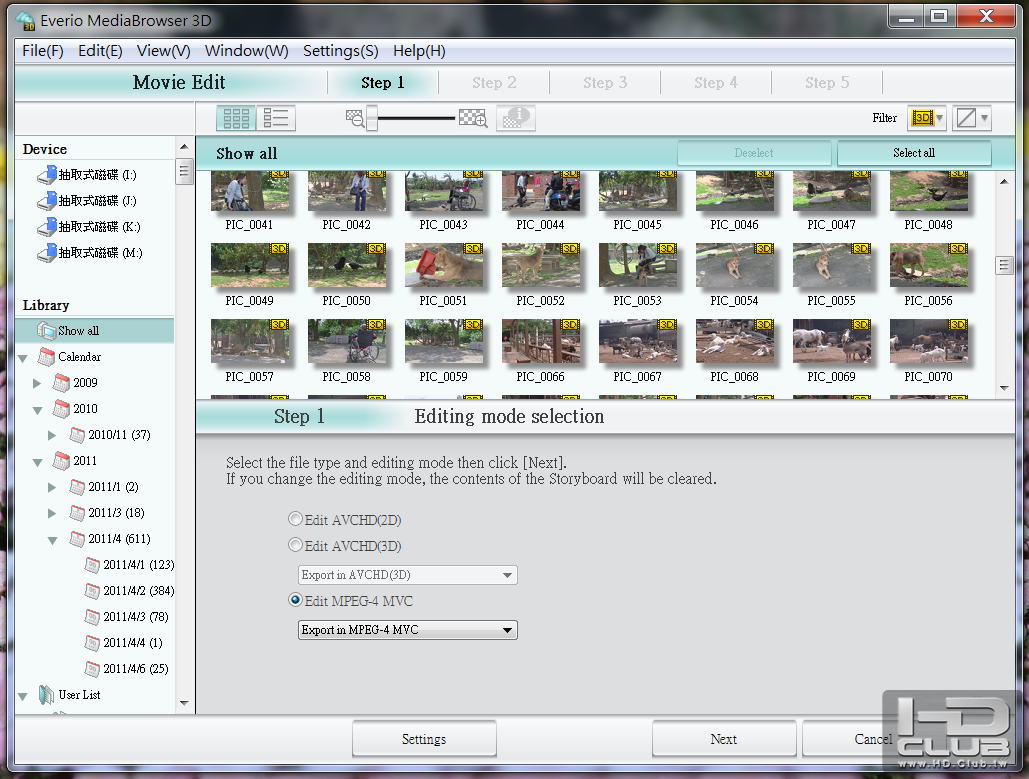Click the 2010 calendar icon

click(x=62, y=409)
